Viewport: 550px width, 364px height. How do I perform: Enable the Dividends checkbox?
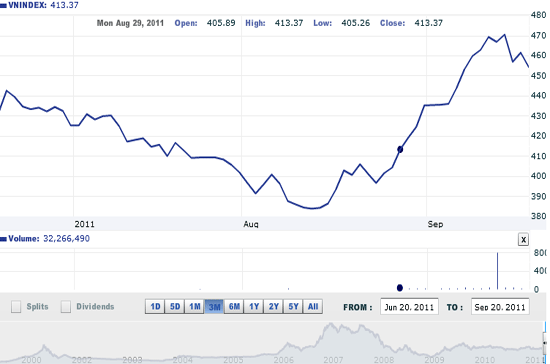(x=66, y=306)
